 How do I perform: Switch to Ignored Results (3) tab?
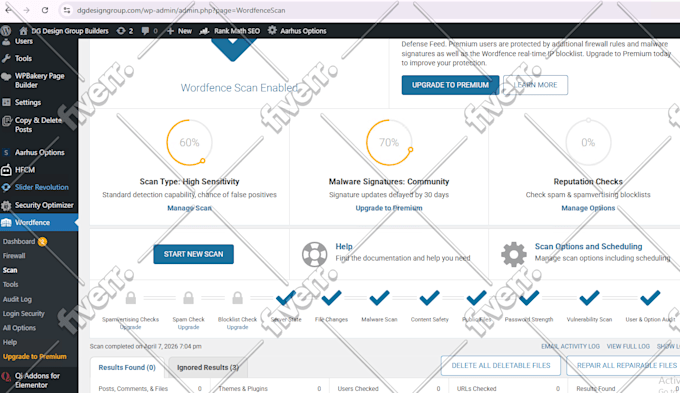208,367
